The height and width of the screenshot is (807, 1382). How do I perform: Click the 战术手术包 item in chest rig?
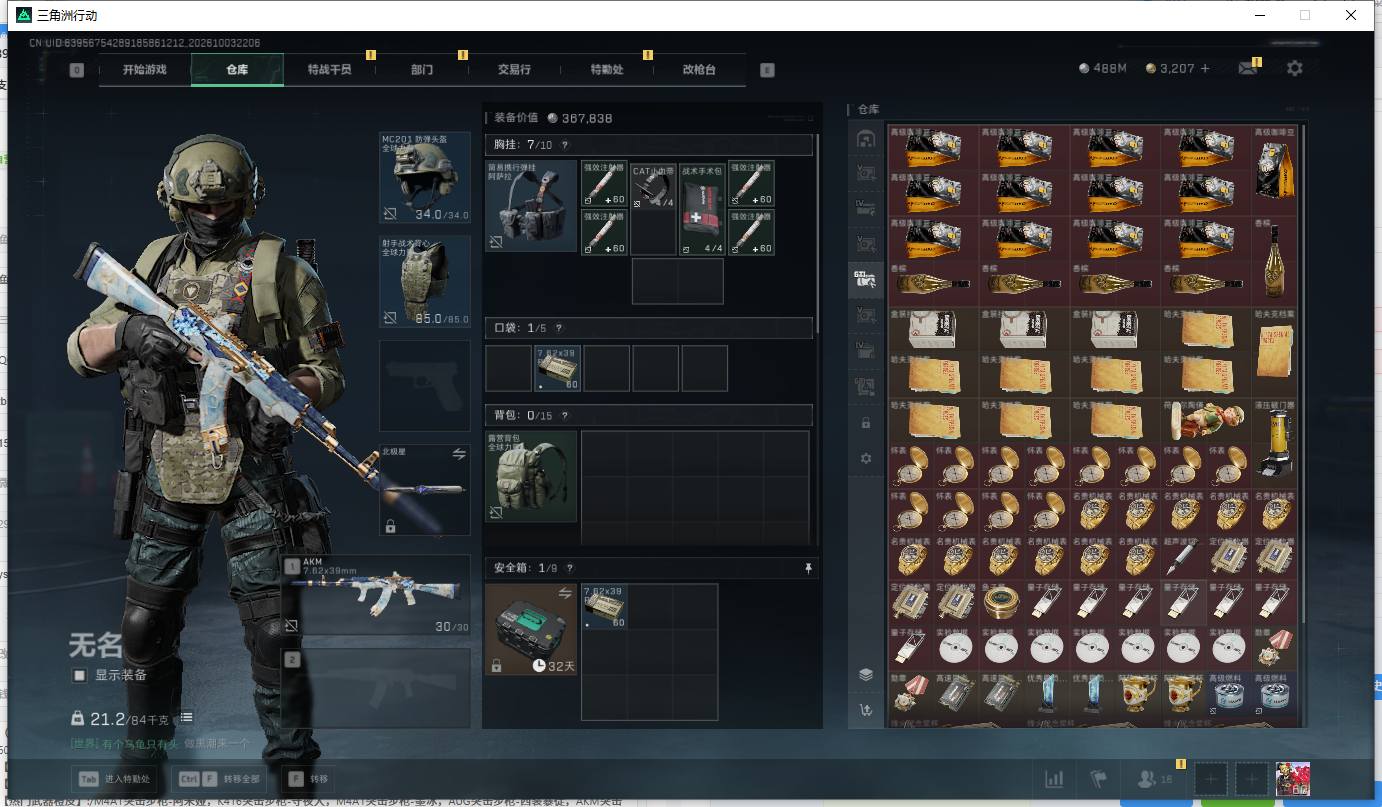point(702,209)
